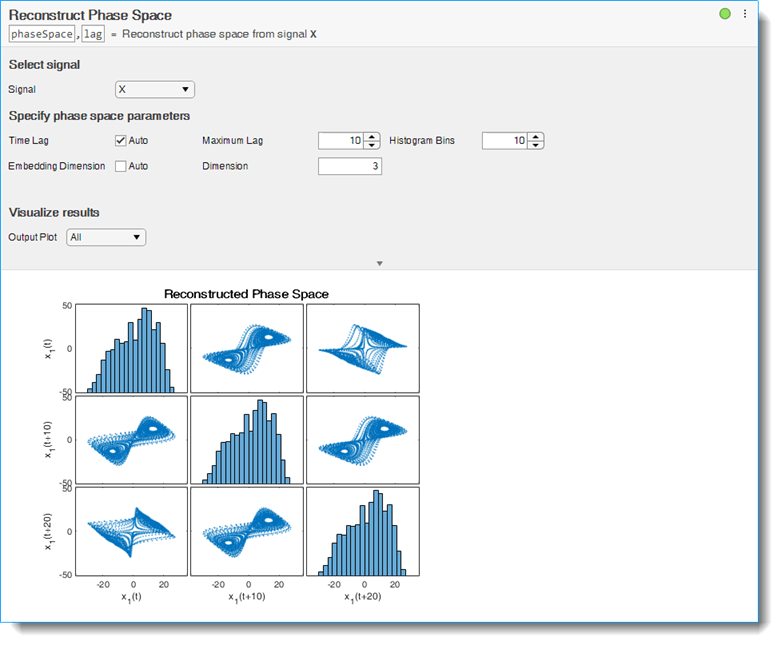
Task: Collapse the task panel using bottom arrow
Action: click(x=379, y=263)
